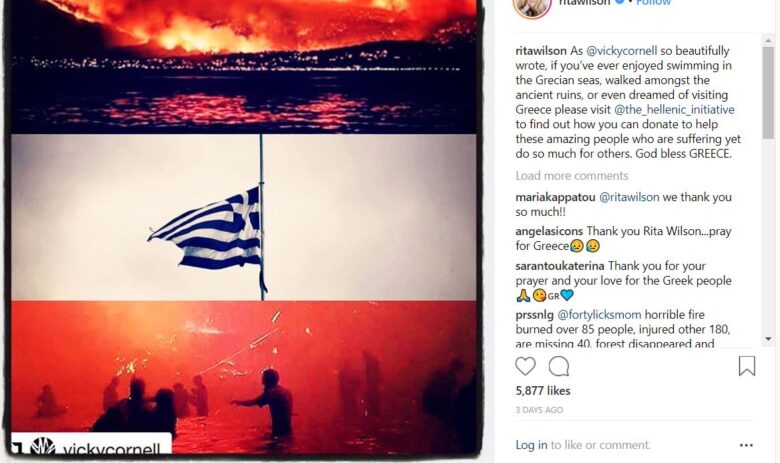Open @vickycornell mention in caption

622,51
